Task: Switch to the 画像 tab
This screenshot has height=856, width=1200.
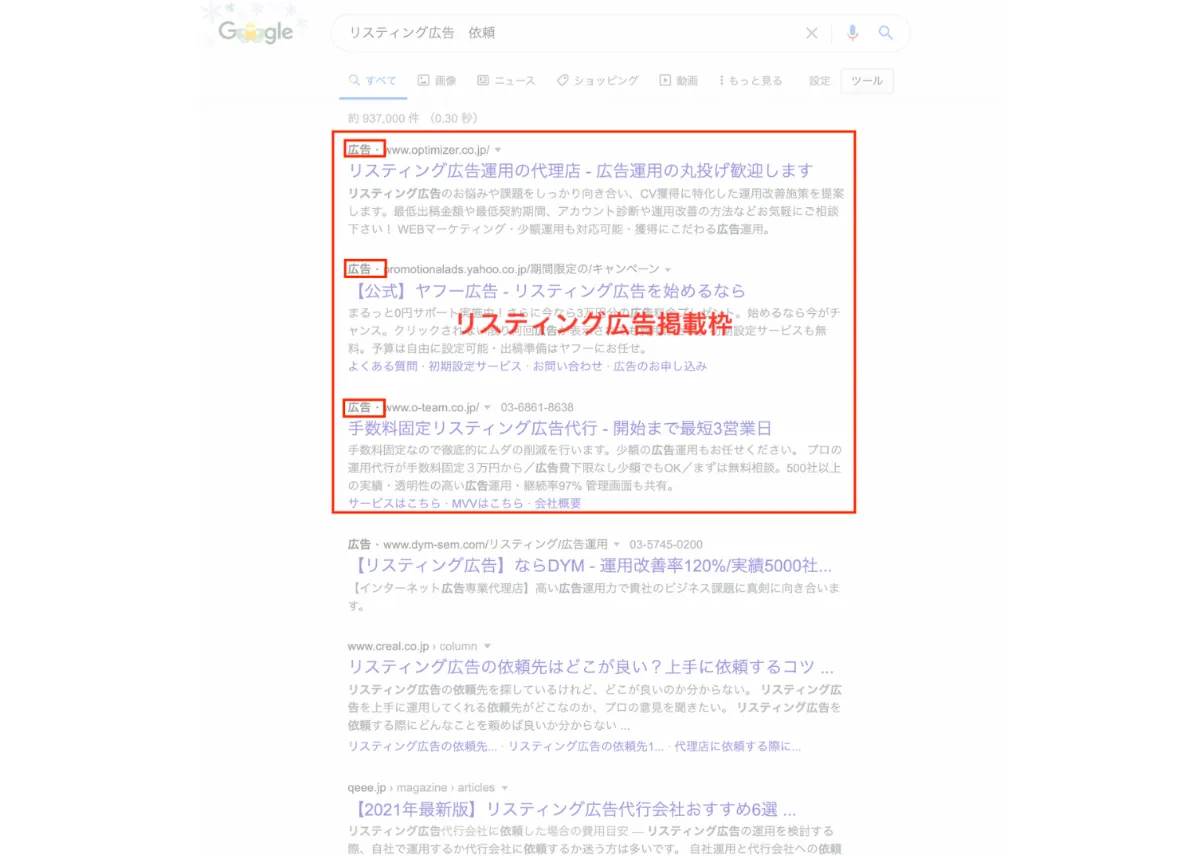Action: (x=437, y=80)
